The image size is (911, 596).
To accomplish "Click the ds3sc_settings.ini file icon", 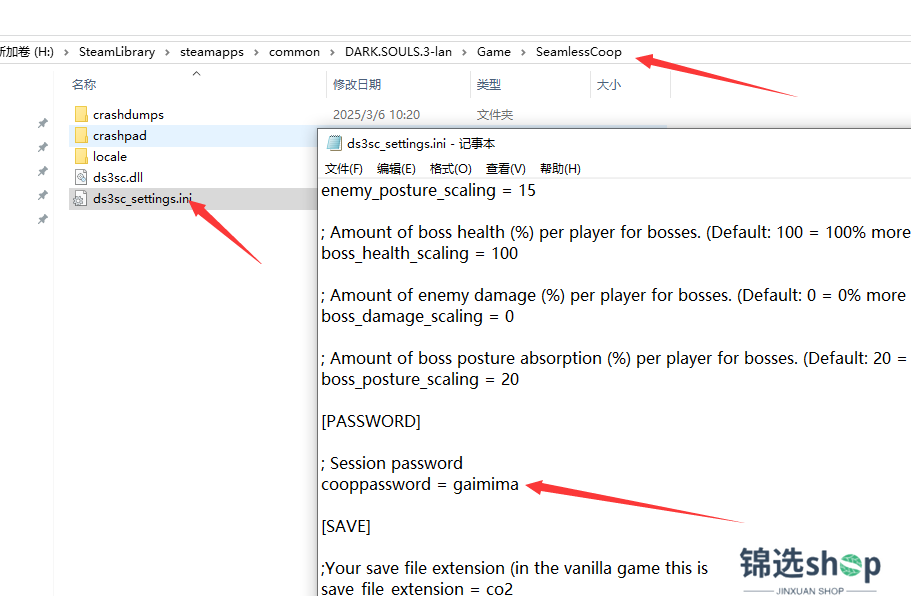I will (x=80, y=199).
